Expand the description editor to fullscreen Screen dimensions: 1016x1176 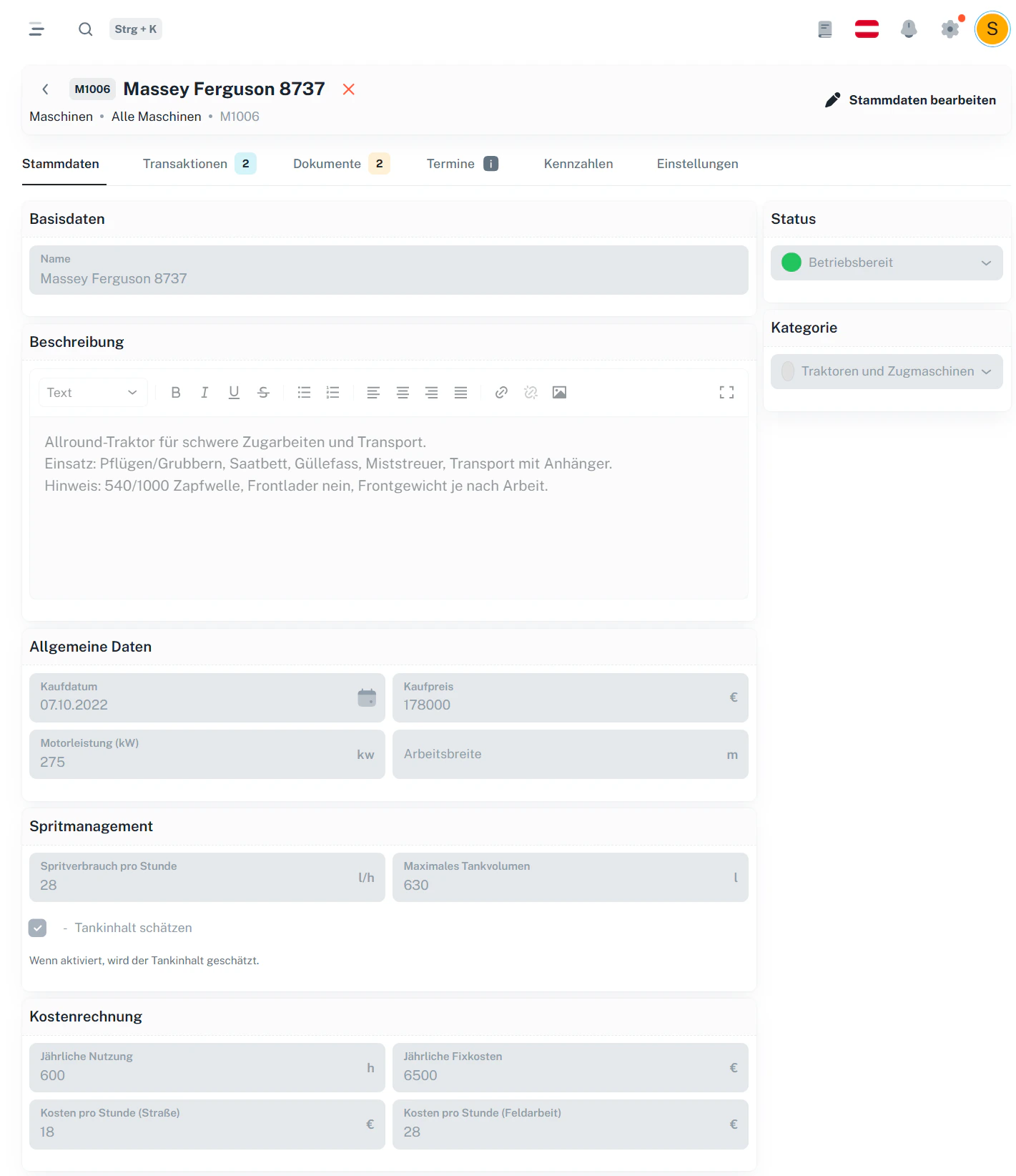(726, 392)
